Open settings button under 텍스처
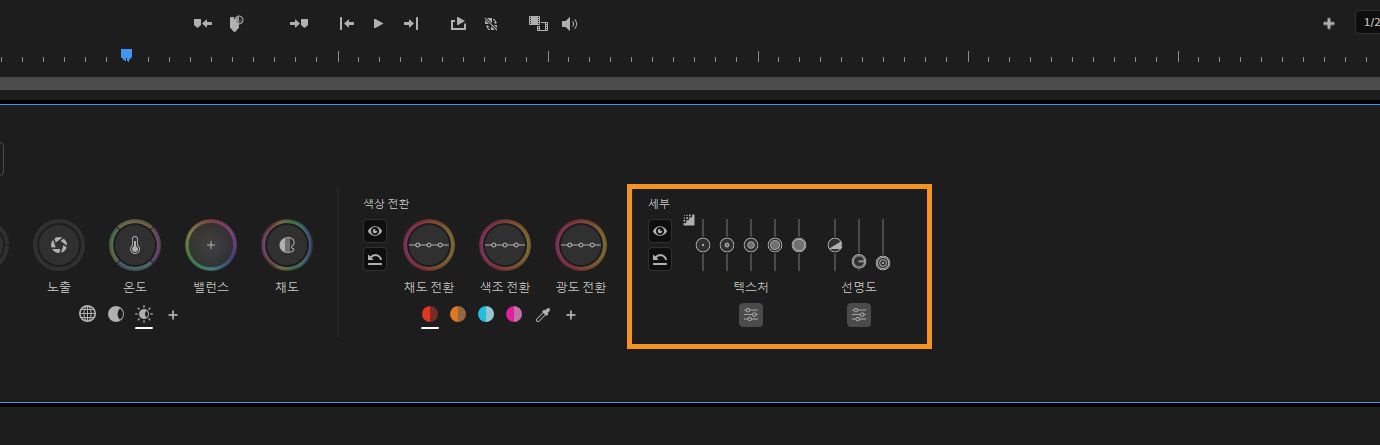The image size is (1380, 445). tap(751, 315)
